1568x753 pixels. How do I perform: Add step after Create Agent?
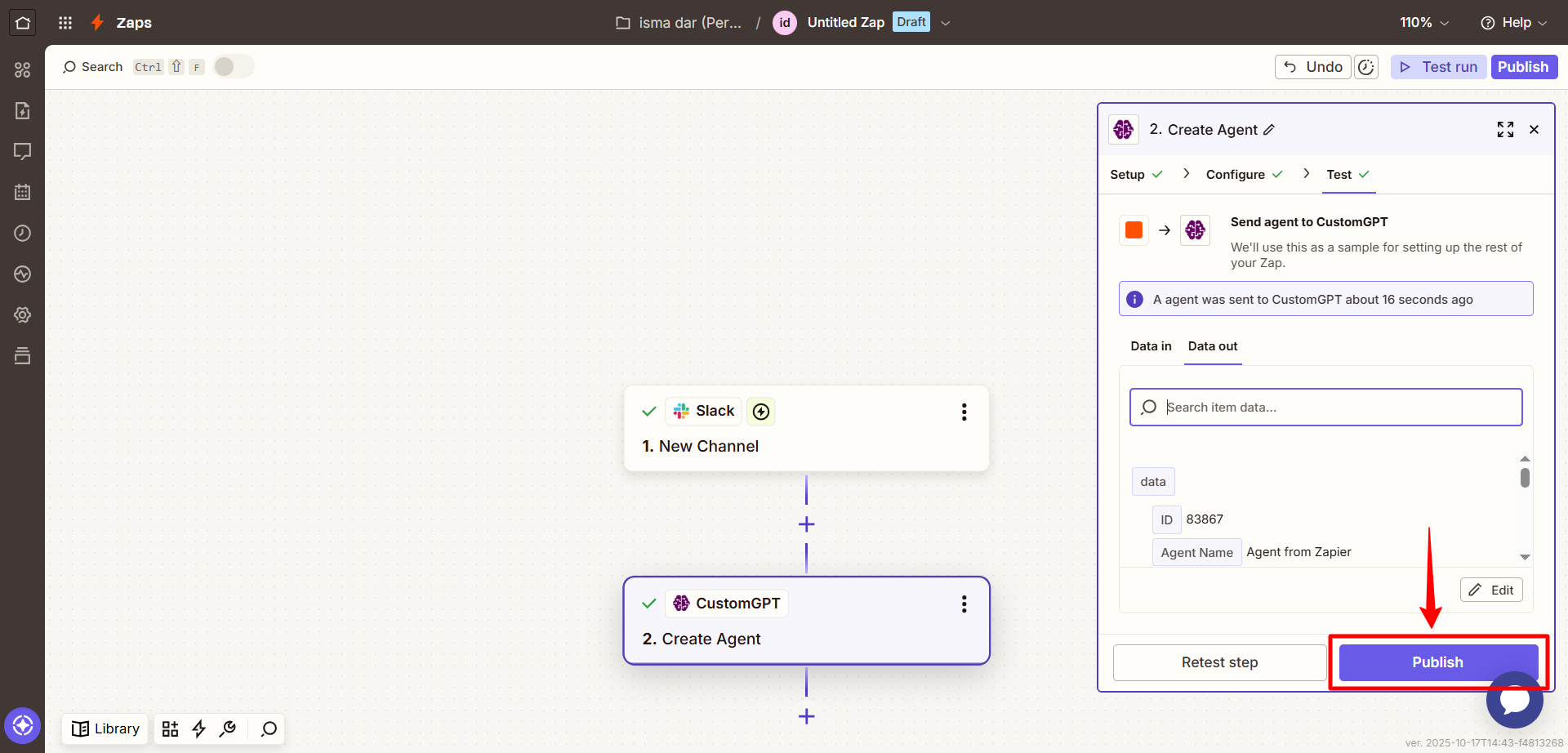pyautogui.click(x=806, y=716)
